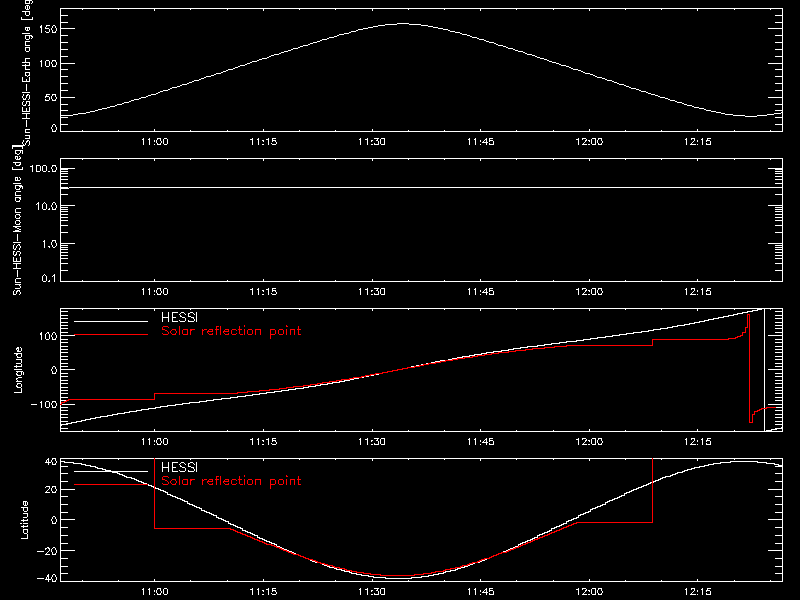The height and width of the screenshot is (600, 800).
Task: Click the 100.0 tick on Moon angle axis
Action: [44, 169]
